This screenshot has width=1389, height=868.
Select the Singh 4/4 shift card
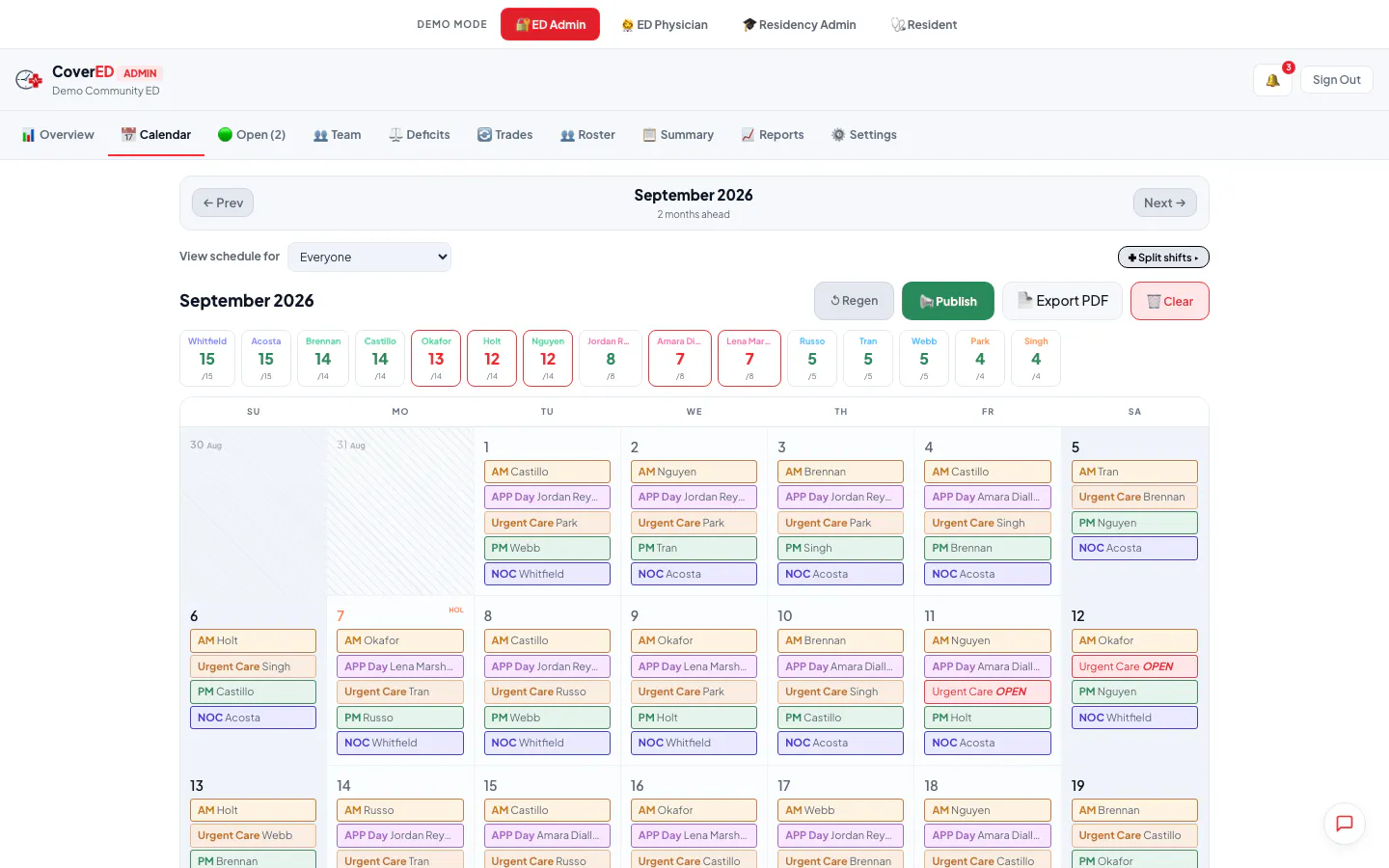1036,359
